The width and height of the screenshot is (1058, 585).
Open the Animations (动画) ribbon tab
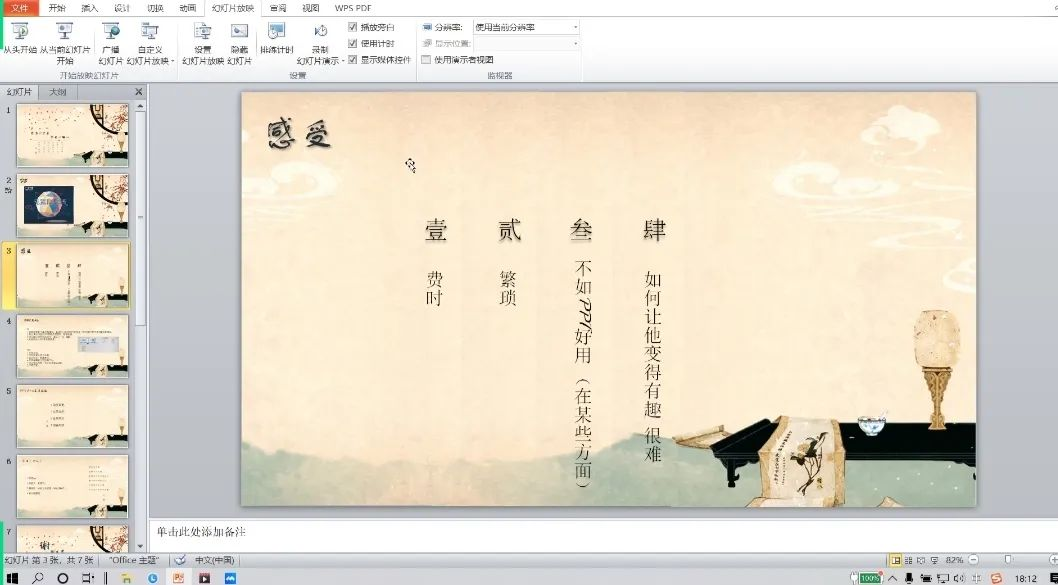coord(187,8)
